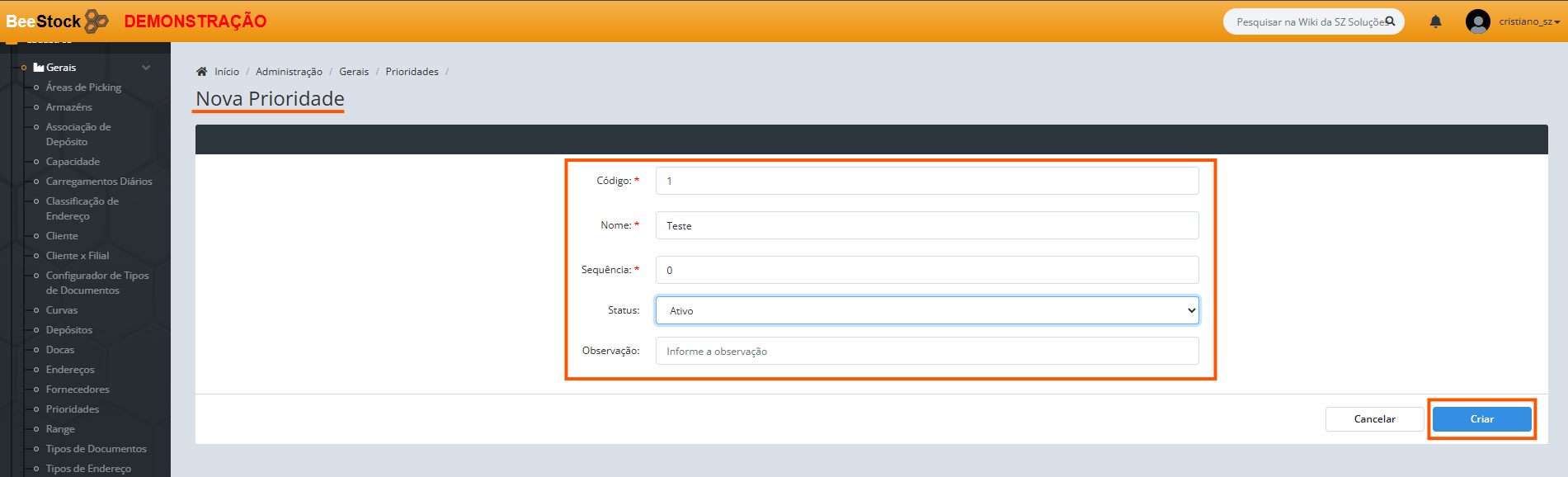Click the Gerais folder icon in sidebar

tap(38, 68)
